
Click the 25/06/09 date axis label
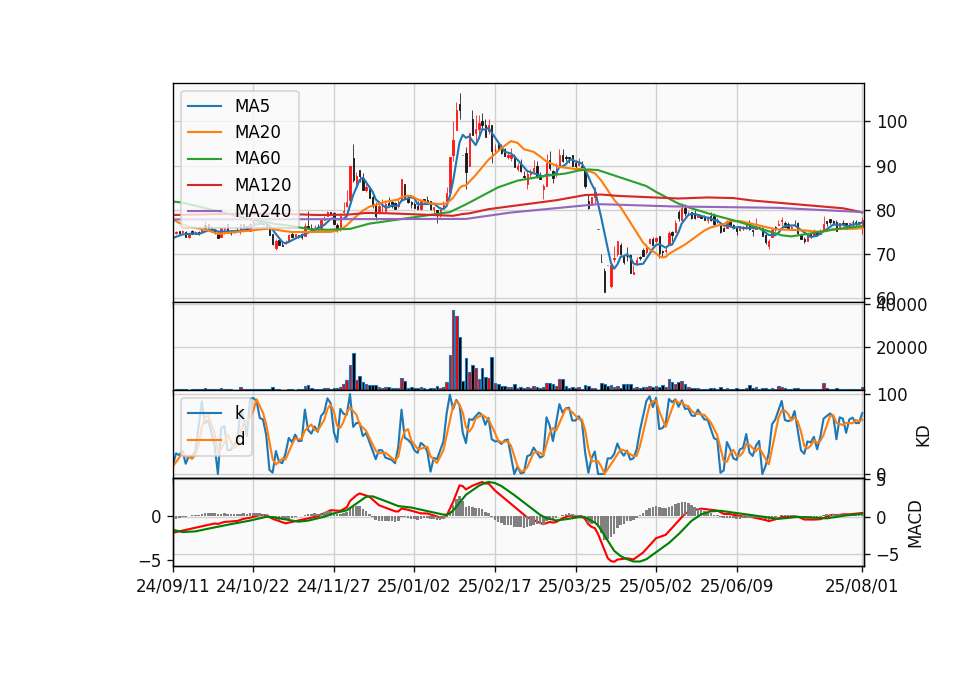tap(737, 586)
